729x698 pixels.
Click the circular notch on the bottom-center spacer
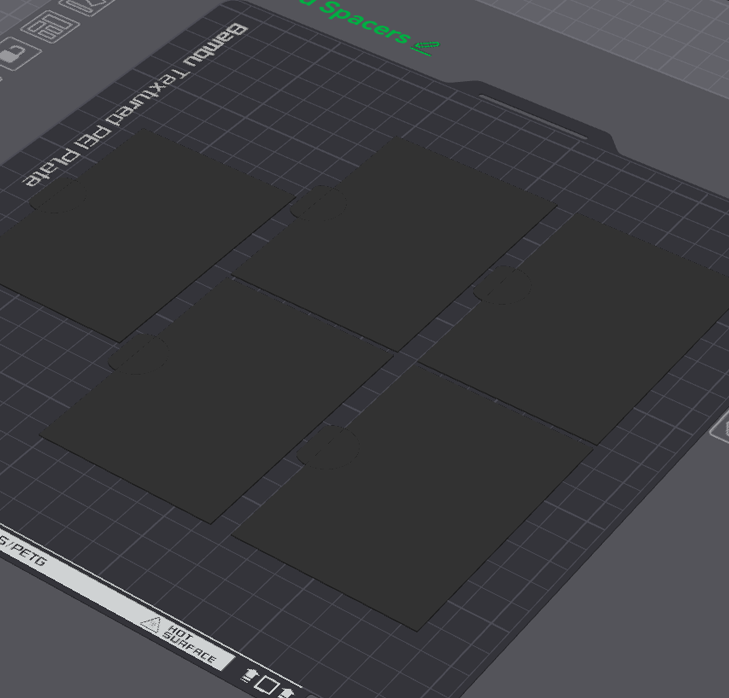pyautogui.click(x=328, y=446)
